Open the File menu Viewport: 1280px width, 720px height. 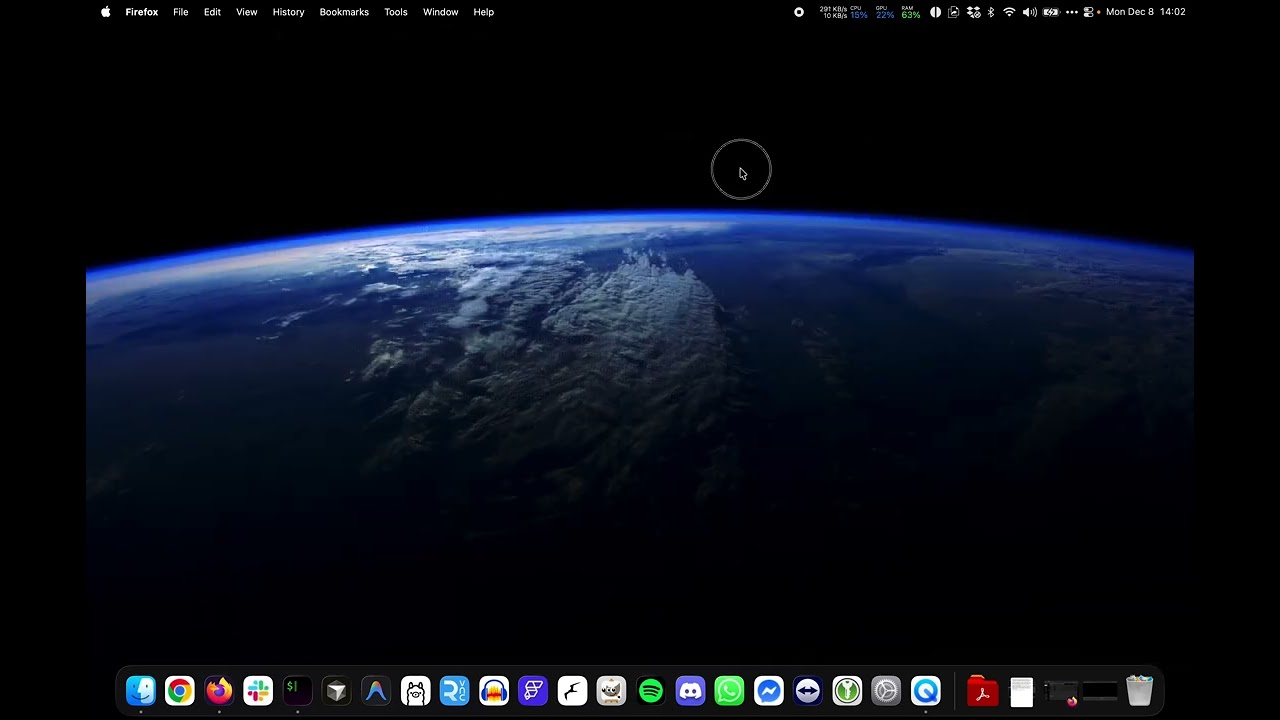[x=181, y=12]
